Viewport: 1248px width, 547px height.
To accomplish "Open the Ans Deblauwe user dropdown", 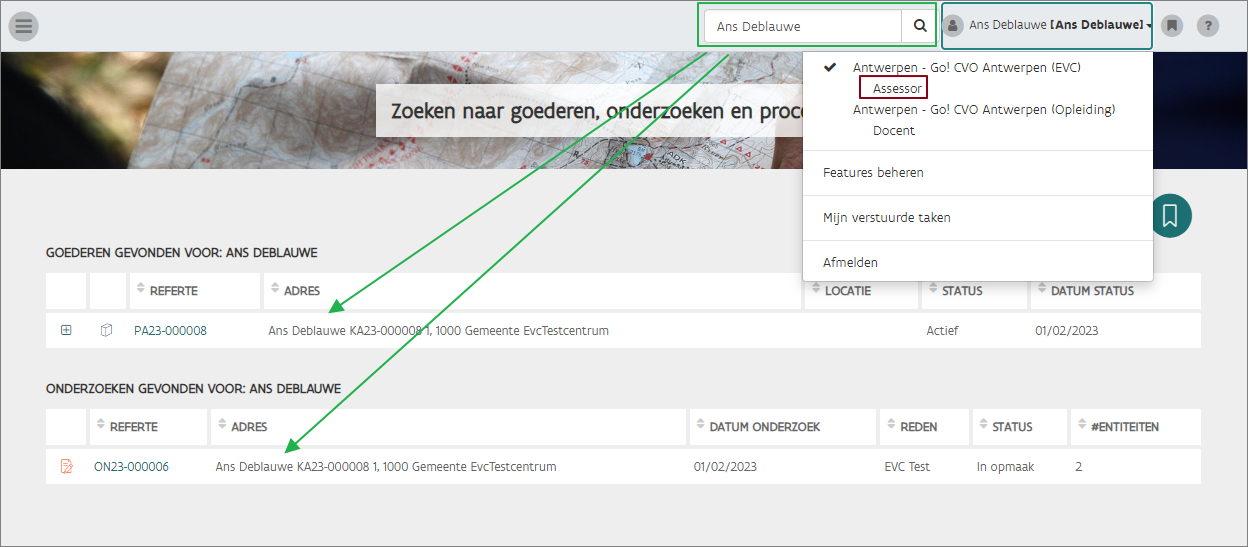I will click(1056, 26).
